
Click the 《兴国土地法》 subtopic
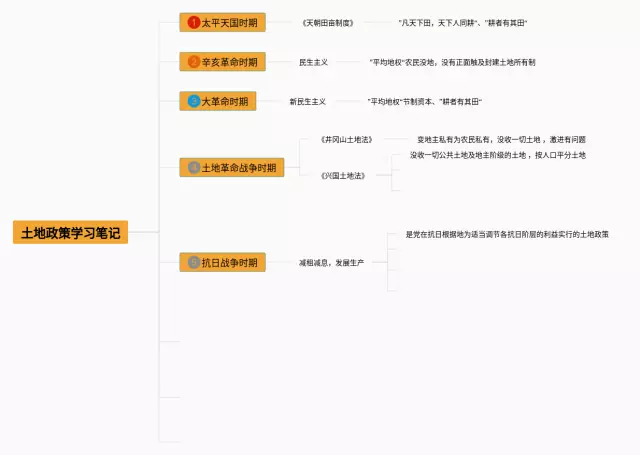(342, 175)
